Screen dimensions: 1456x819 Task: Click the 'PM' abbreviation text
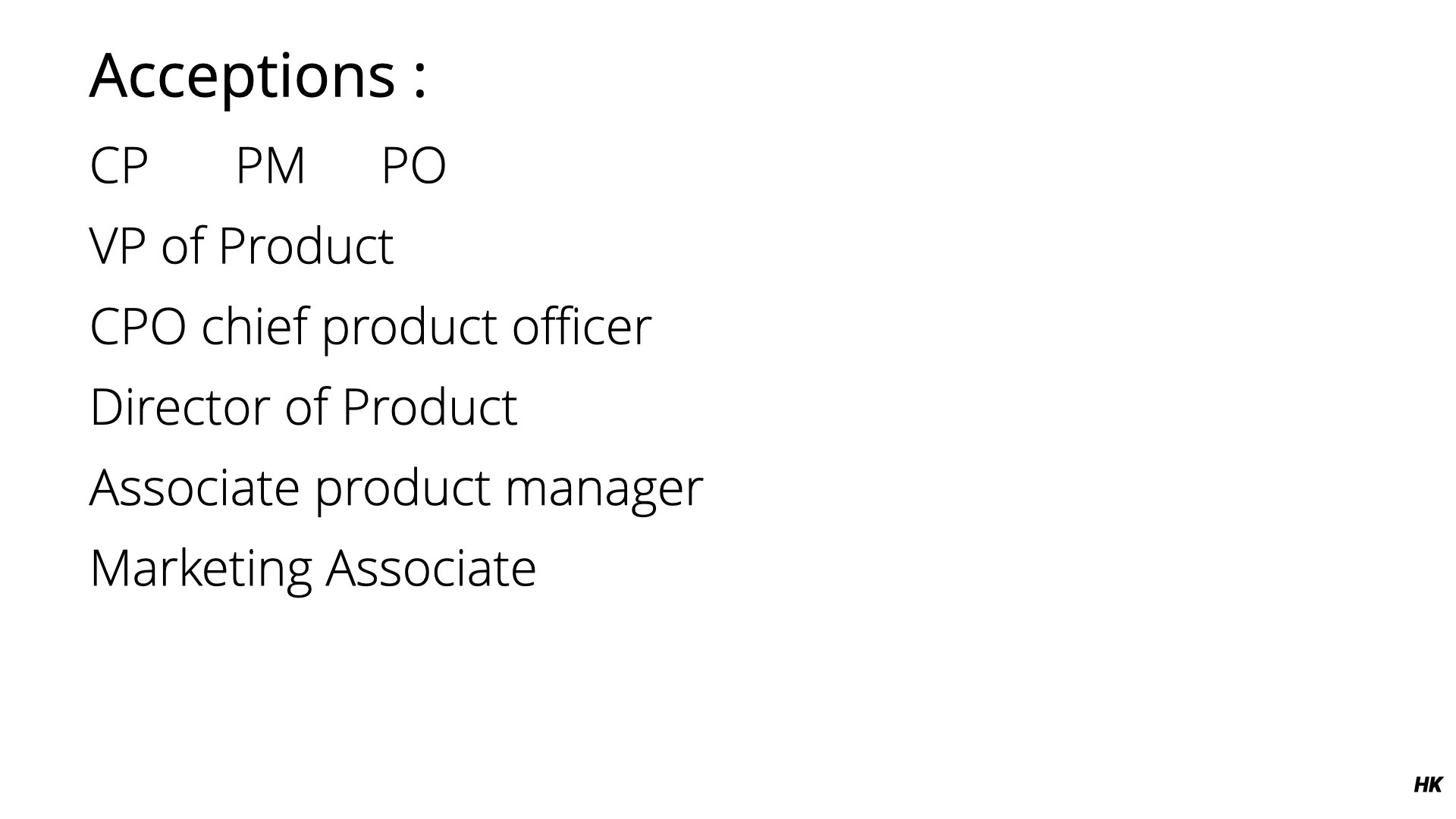pos(271,166)
